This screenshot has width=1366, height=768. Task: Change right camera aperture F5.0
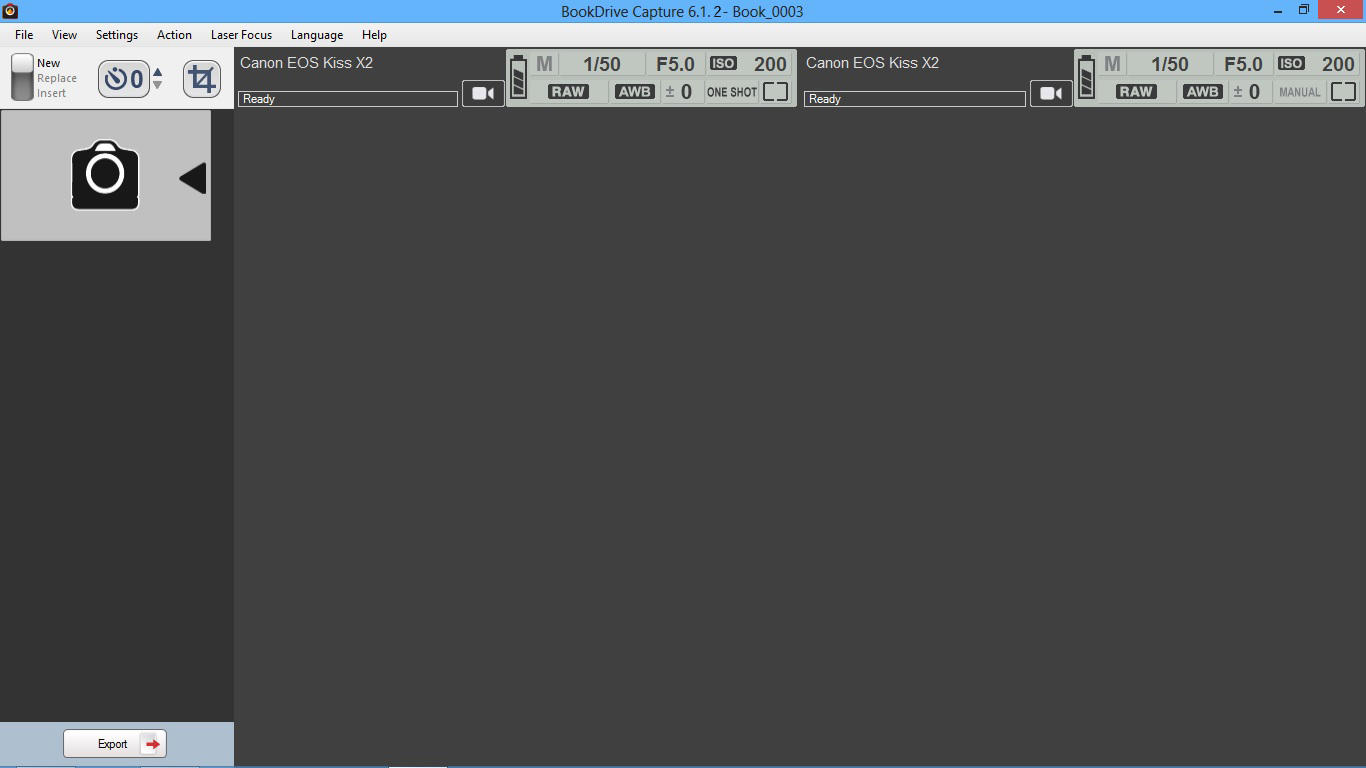[1243, 64]
